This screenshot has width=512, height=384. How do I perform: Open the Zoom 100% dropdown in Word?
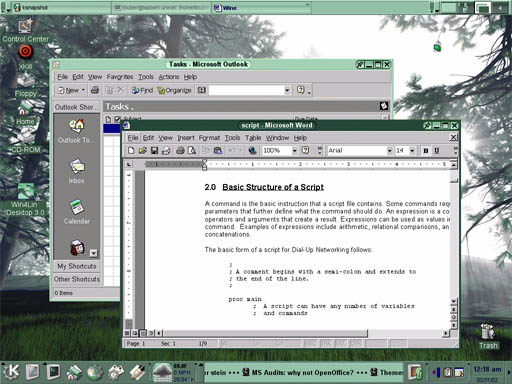[x=295, y=151]
